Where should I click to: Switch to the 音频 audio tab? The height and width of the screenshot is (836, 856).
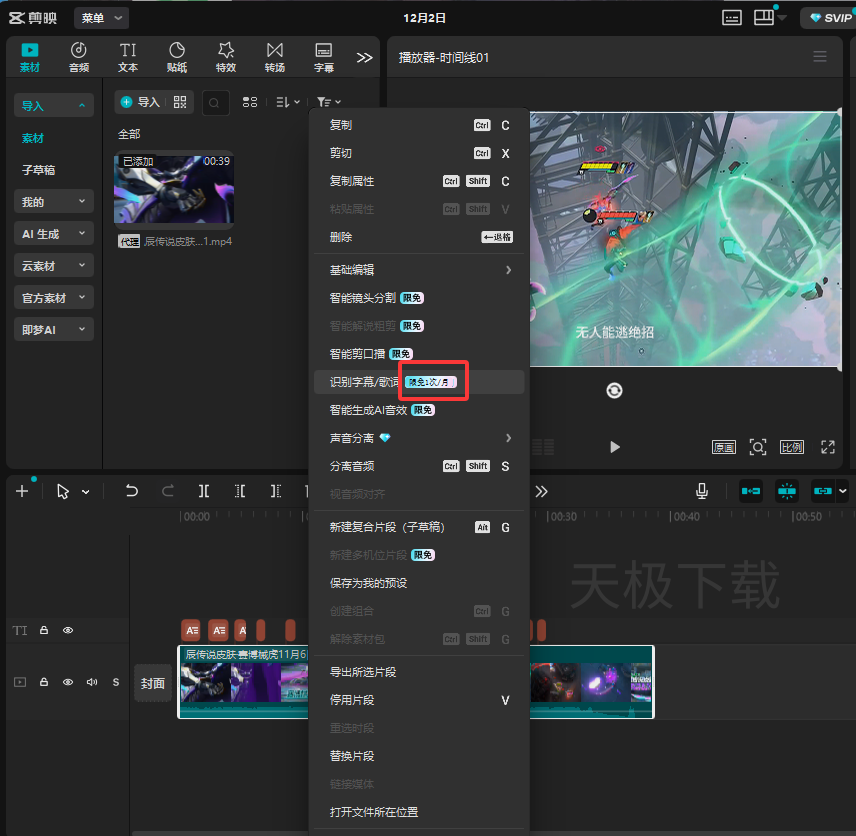click(x=79, y=57)
